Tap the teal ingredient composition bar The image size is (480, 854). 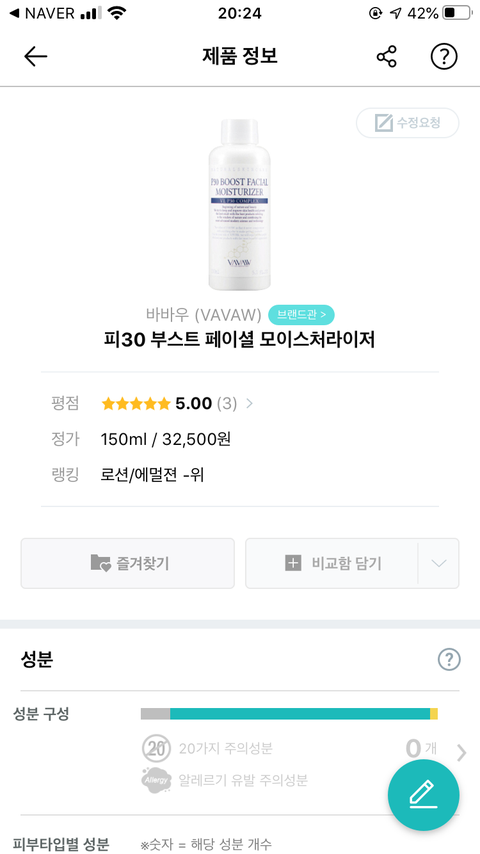coord(300,713)
